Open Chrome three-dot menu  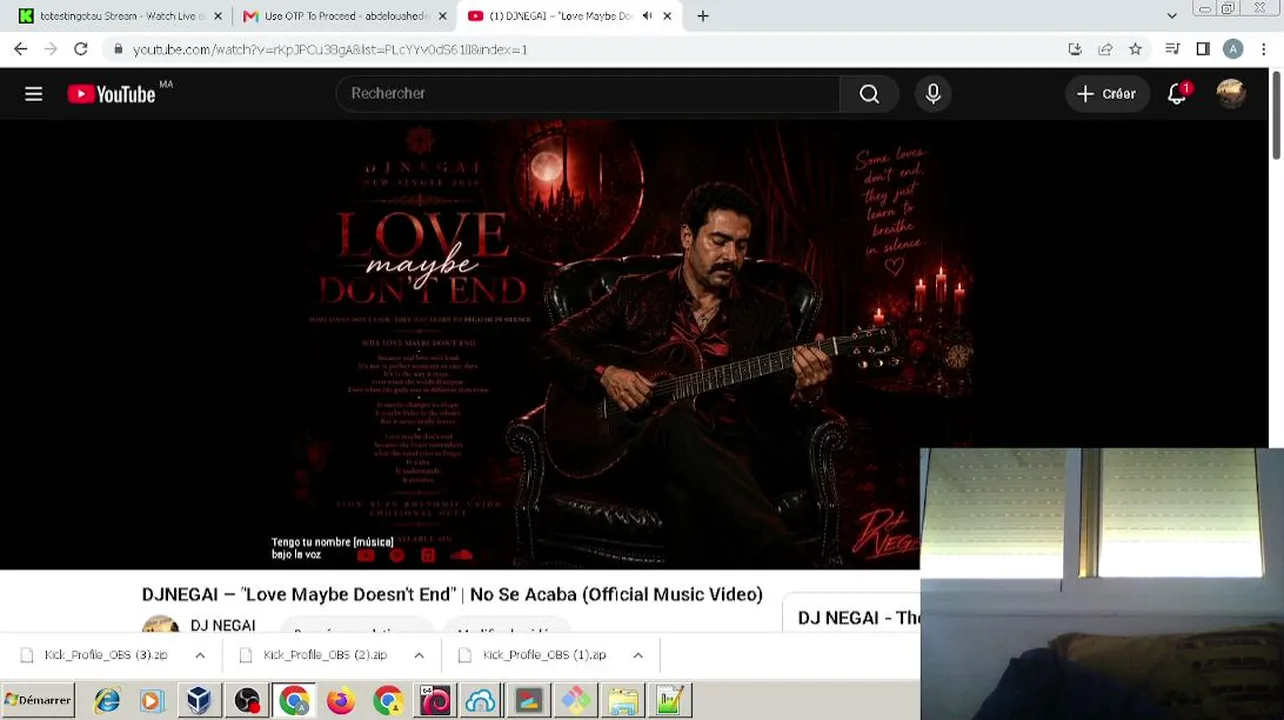[x=1264, y=49]
